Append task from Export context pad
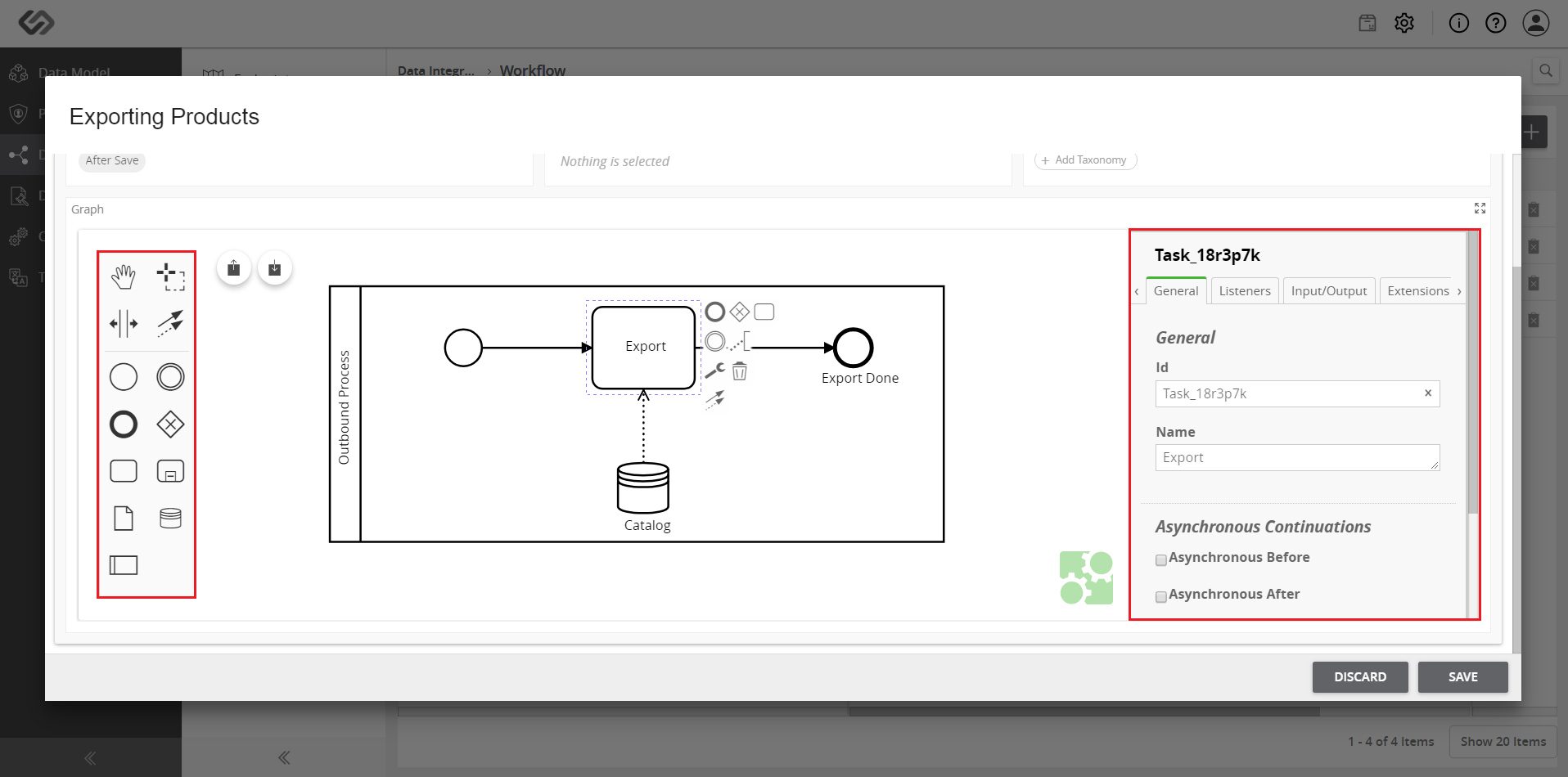The height and width of the screenshot is (777, 1568). tap(764, 312)
